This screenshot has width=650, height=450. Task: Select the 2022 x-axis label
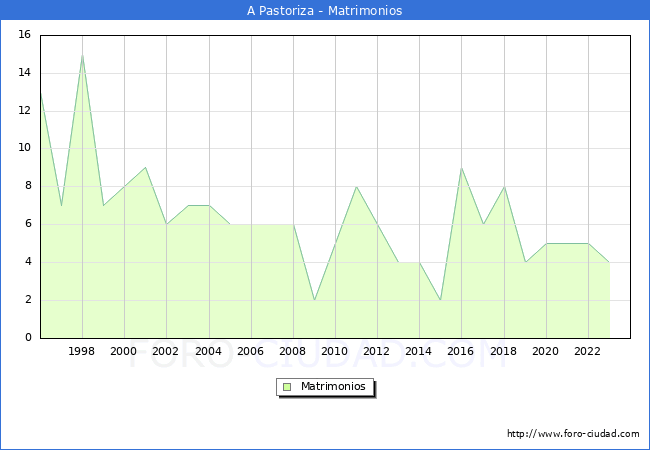point(588,352)
